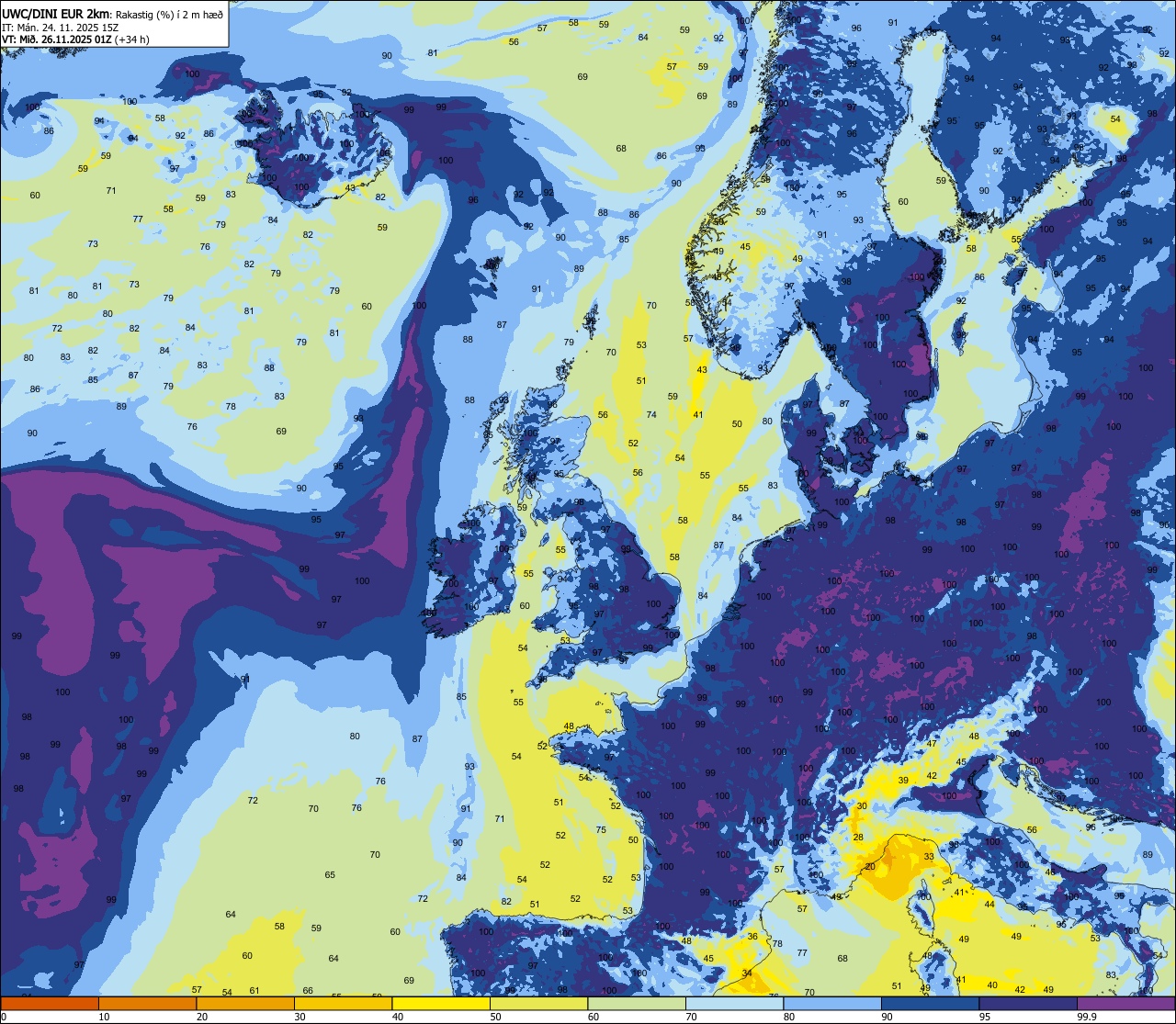Viewport: 1176px width, 1024px height.
Task: Click the map value '61' at the bottom-left edge
Action: point(254,991)
